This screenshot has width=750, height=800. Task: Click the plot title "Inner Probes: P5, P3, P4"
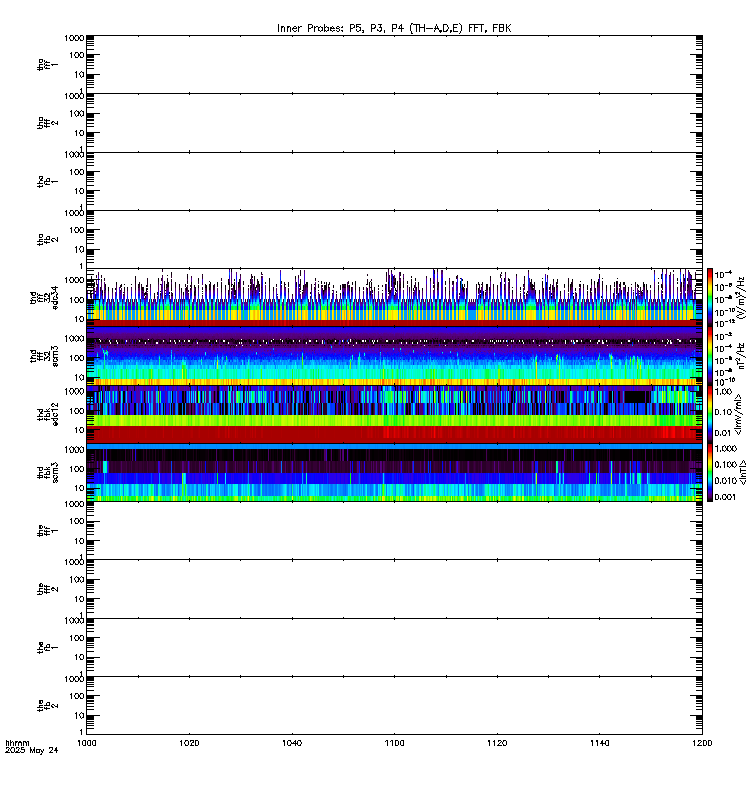point(342,29)
